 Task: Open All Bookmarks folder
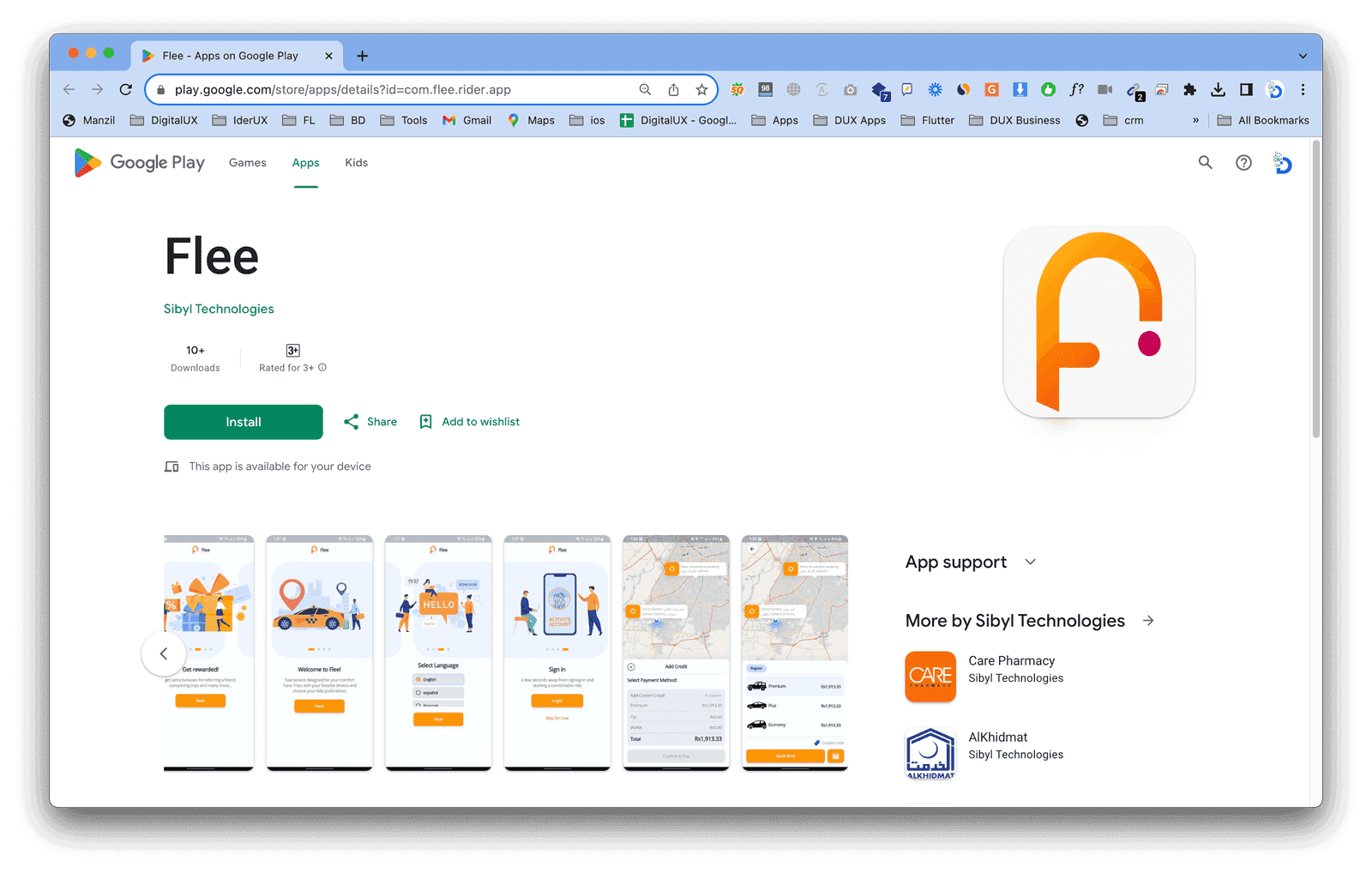pos(1263,120)
